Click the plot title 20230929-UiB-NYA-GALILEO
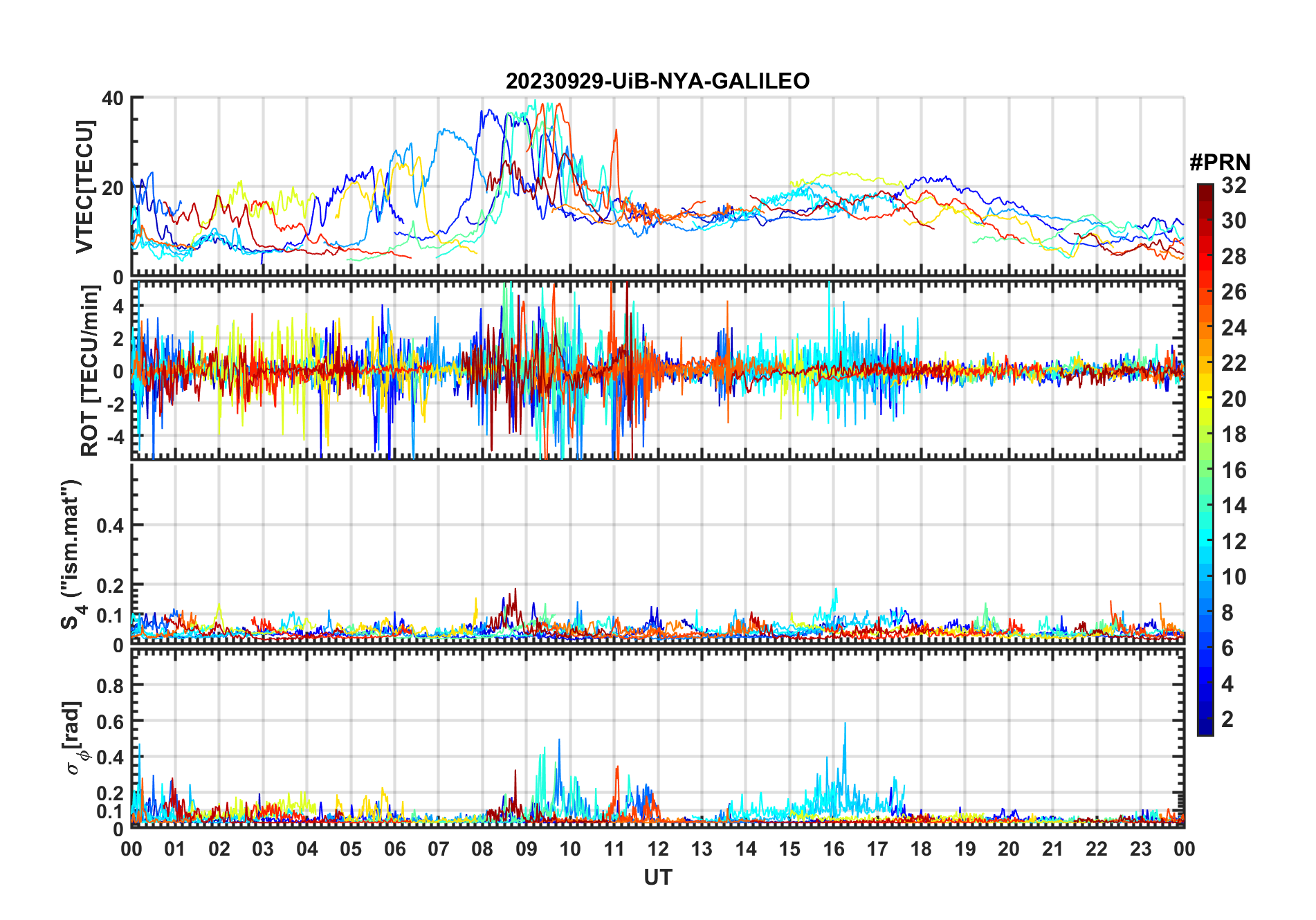1316x920 pixels. tap(657, 81)
